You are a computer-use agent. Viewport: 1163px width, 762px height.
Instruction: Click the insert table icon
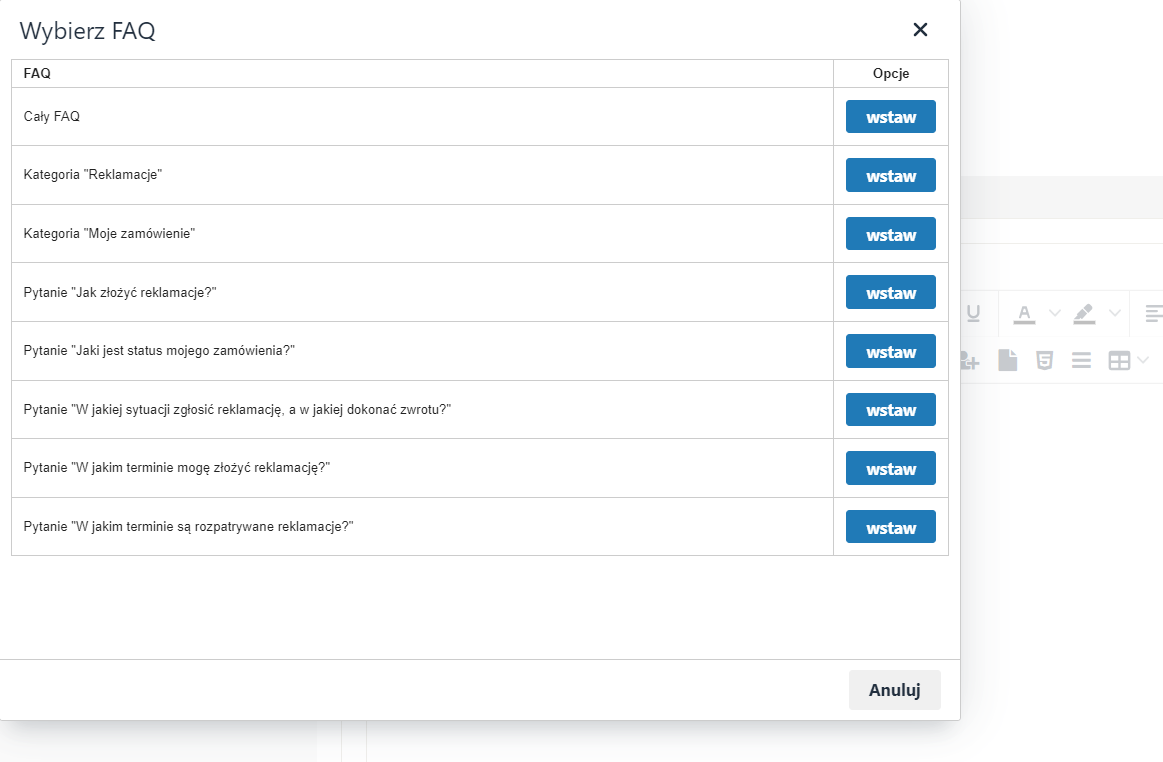[1119, 361]
